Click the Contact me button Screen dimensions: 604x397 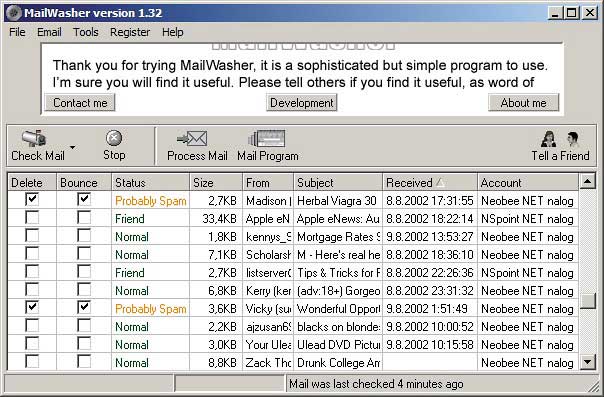[x=80, y=103]
